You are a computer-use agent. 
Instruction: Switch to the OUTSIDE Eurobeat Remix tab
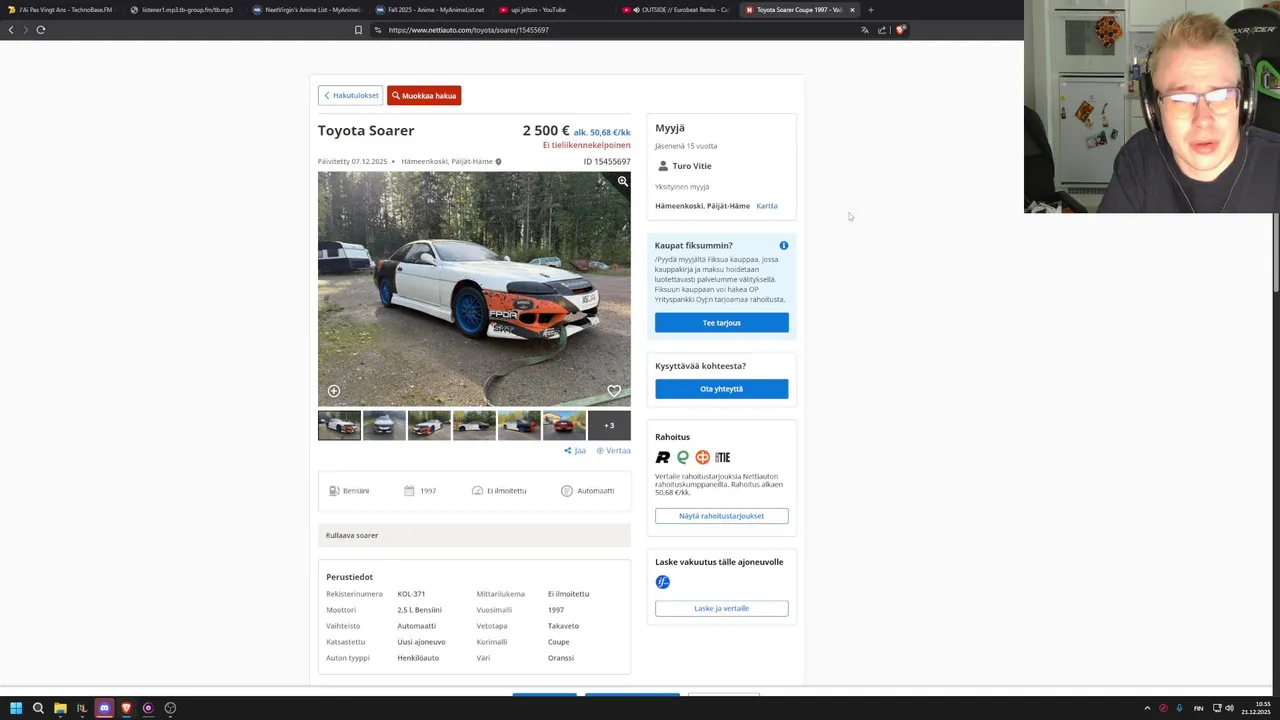676,10
